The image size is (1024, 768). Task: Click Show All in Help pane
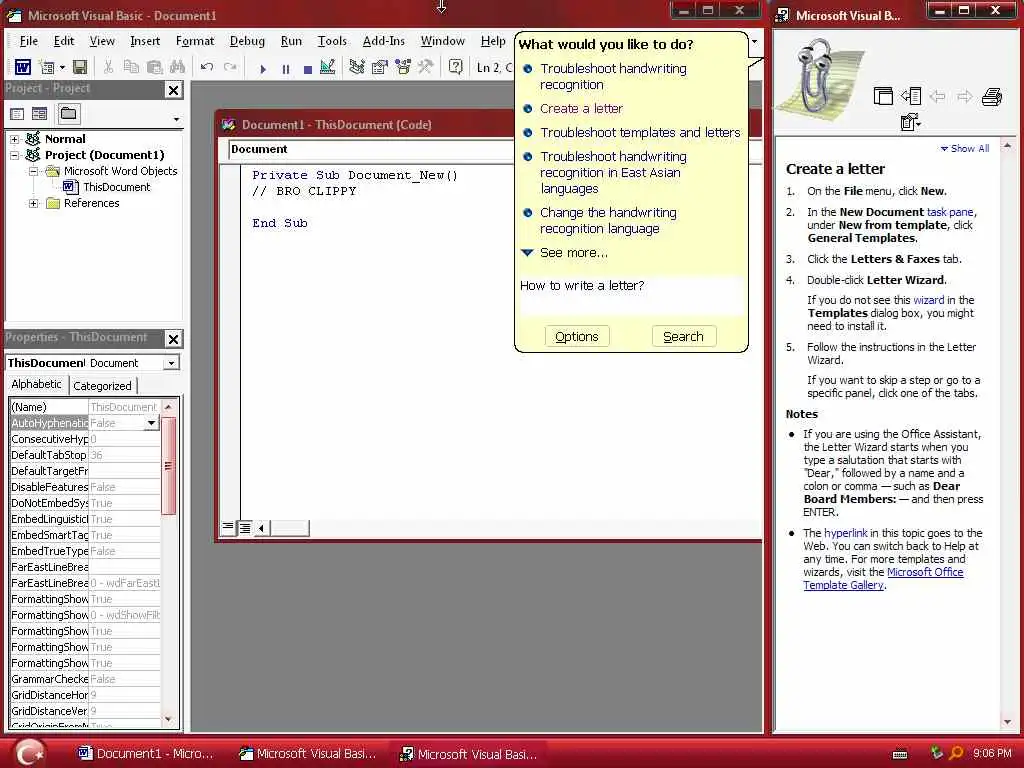click(x=965, y=149)
